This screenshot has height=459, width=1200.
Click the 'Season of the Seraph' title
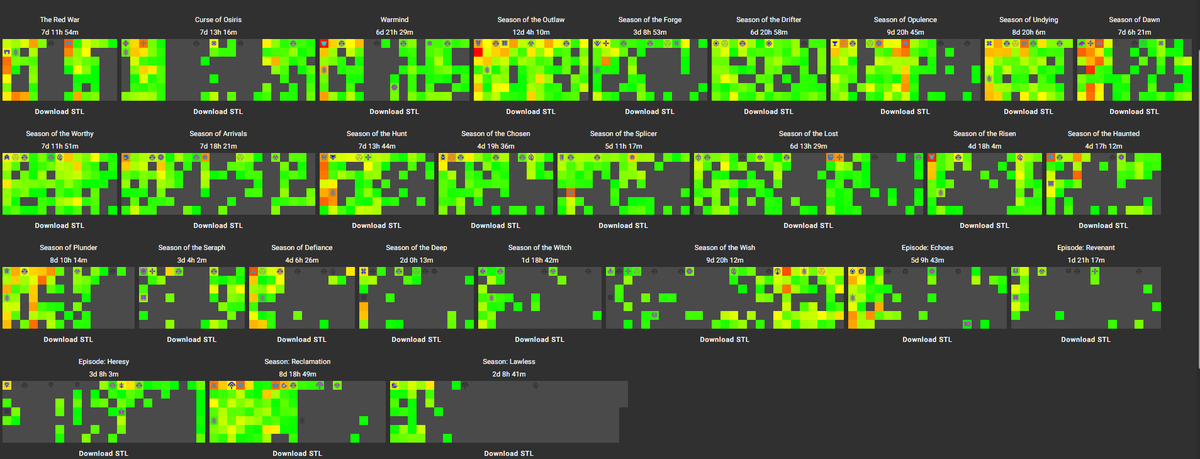[x=191, y=248]
